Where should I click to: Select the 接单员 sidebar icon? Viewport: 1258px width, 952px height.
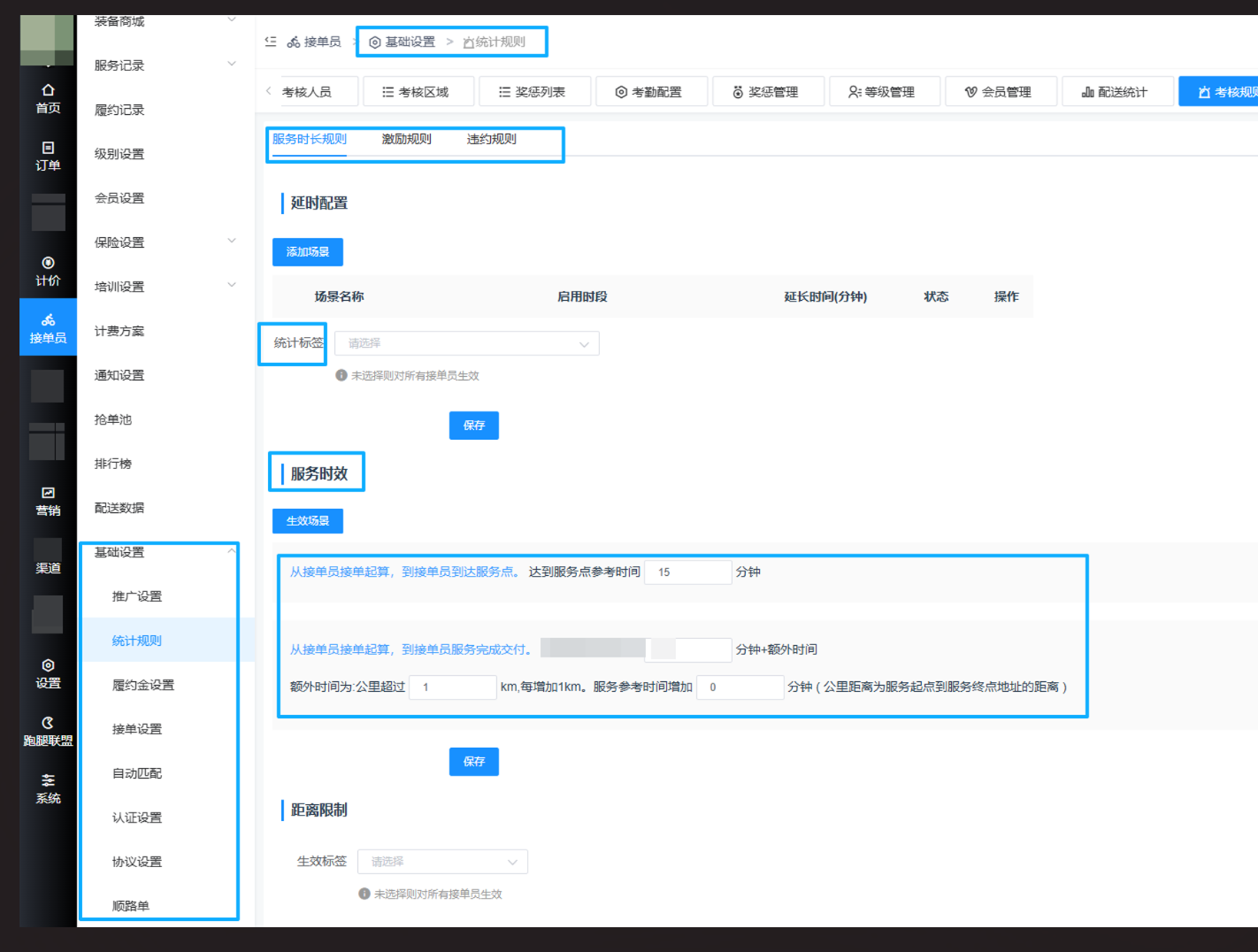tap(48, 328)
